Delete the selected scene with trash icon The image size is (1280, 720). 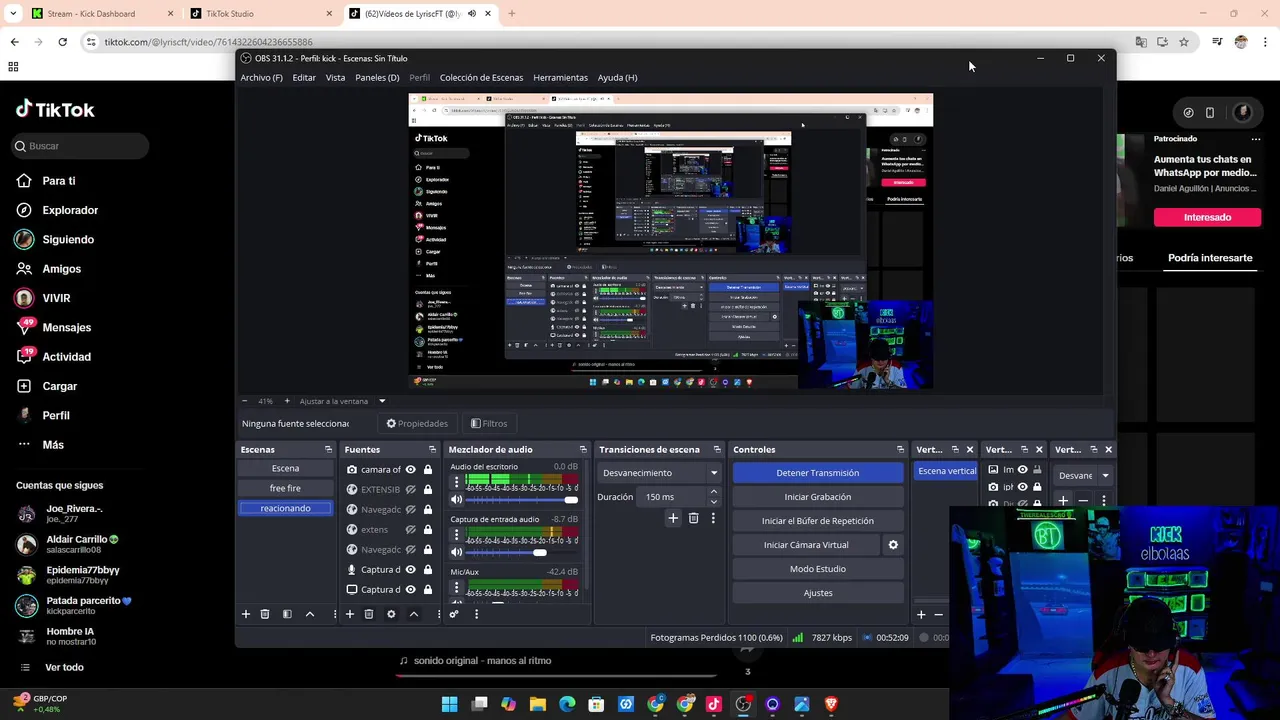(265, 614)
